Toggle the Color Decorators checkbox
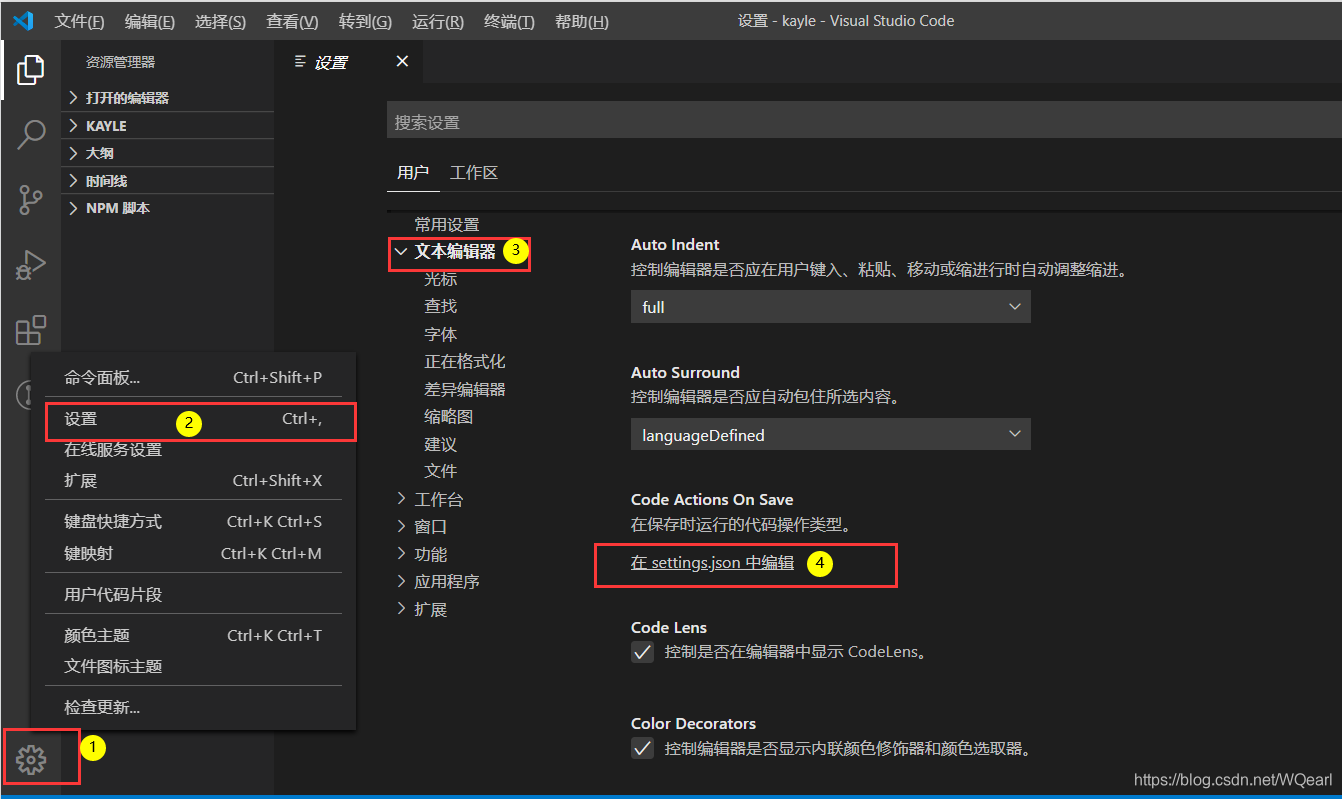Viewport: 1342px width, 799px height. (x=642, y=748)
